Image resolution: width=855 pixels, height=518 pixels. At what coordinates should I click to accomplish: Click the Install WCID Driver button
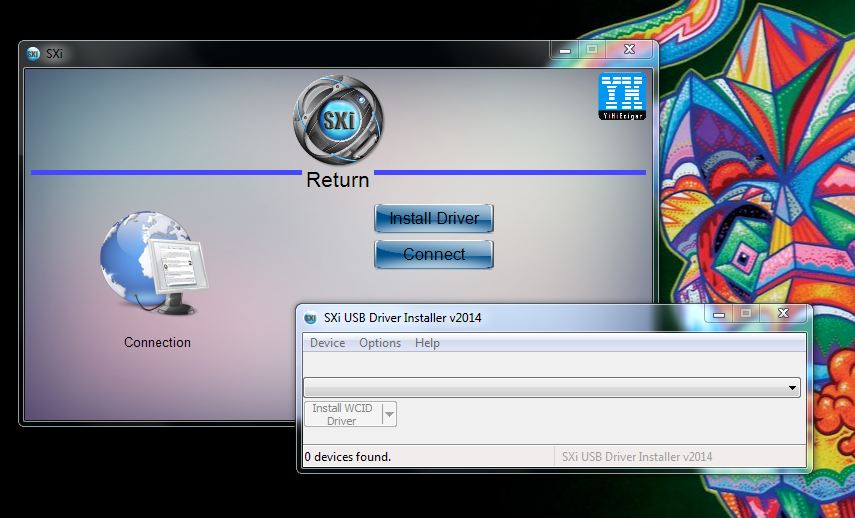341,414
